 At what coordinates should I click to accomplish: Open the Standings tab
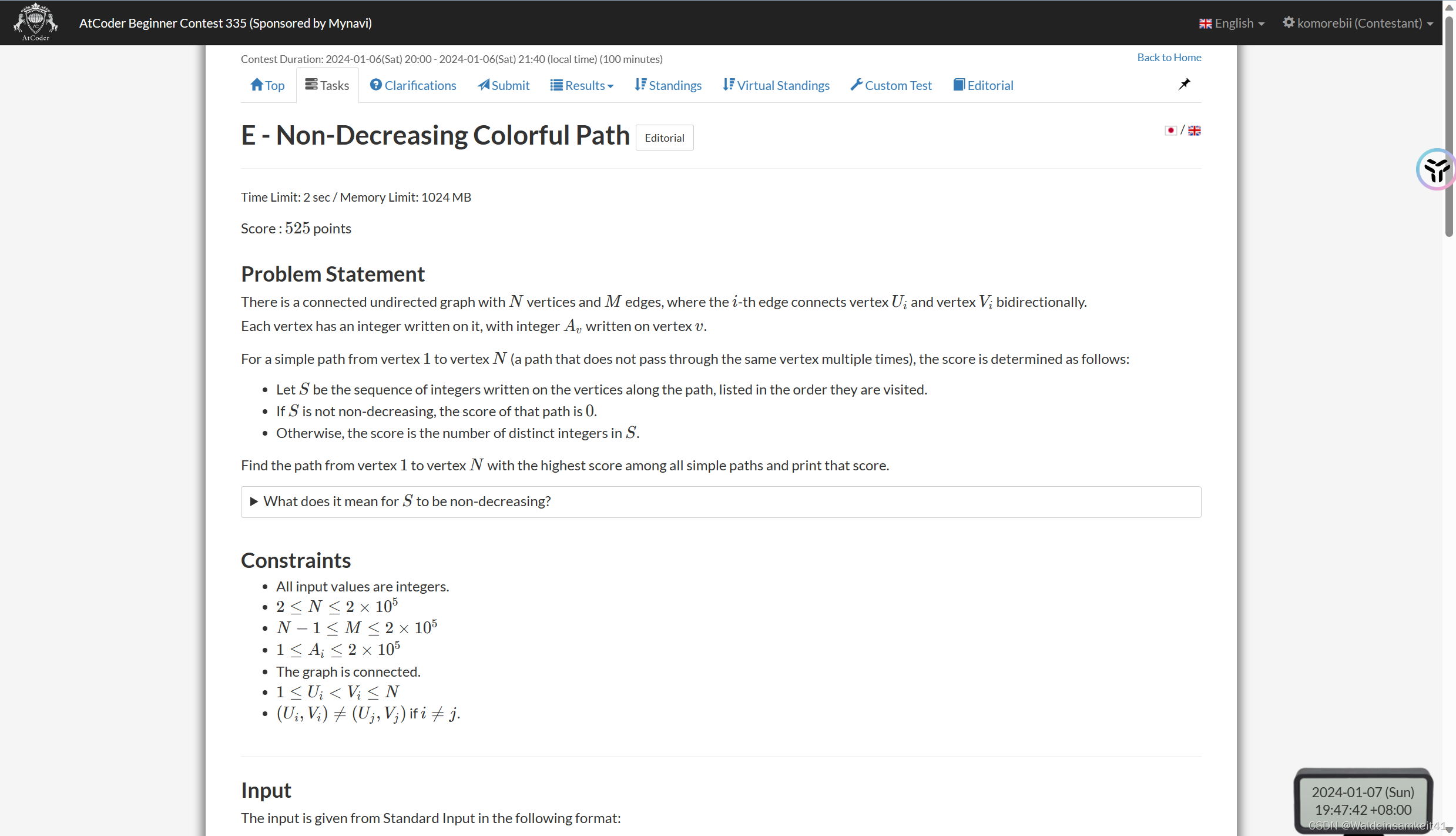coord(668,86)
